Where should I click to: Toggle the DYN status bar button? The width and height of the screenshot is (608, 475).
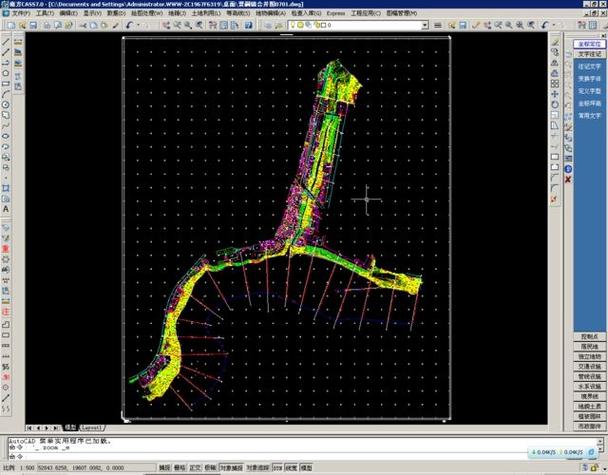[277, 468]
